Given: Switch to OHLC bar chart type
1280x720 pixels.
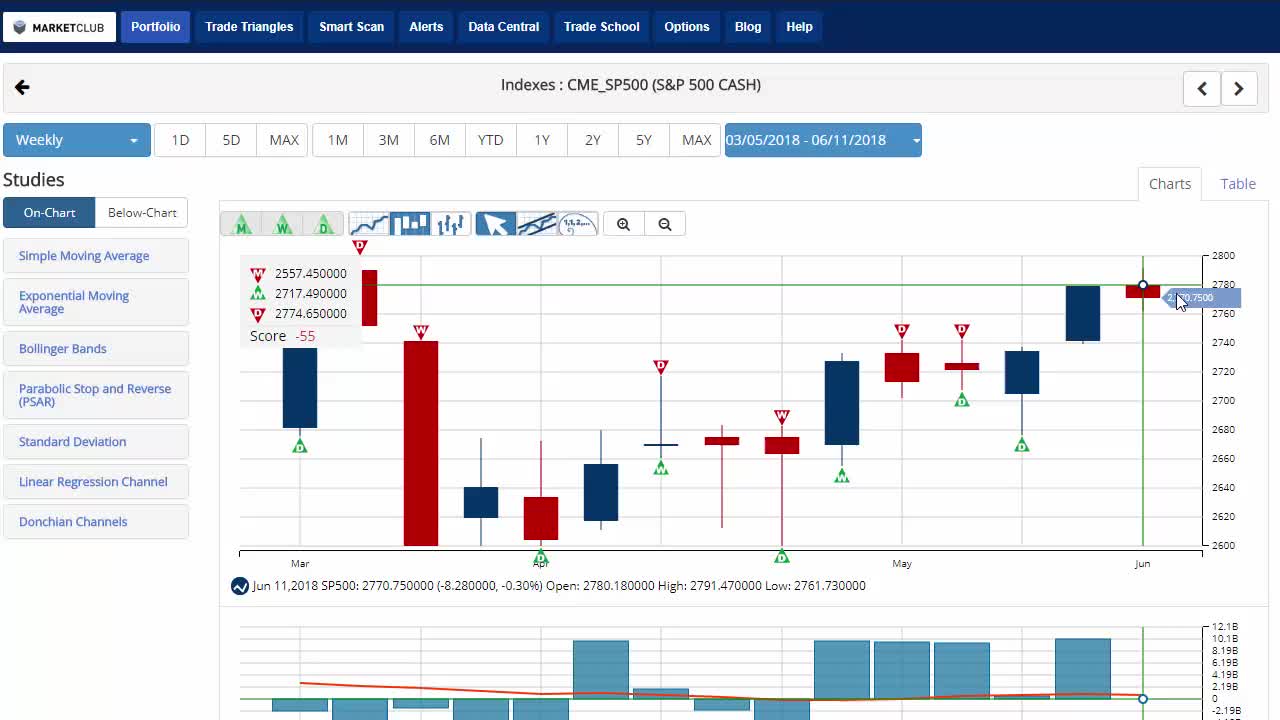Looking at the screenshot, I should 451,224.
